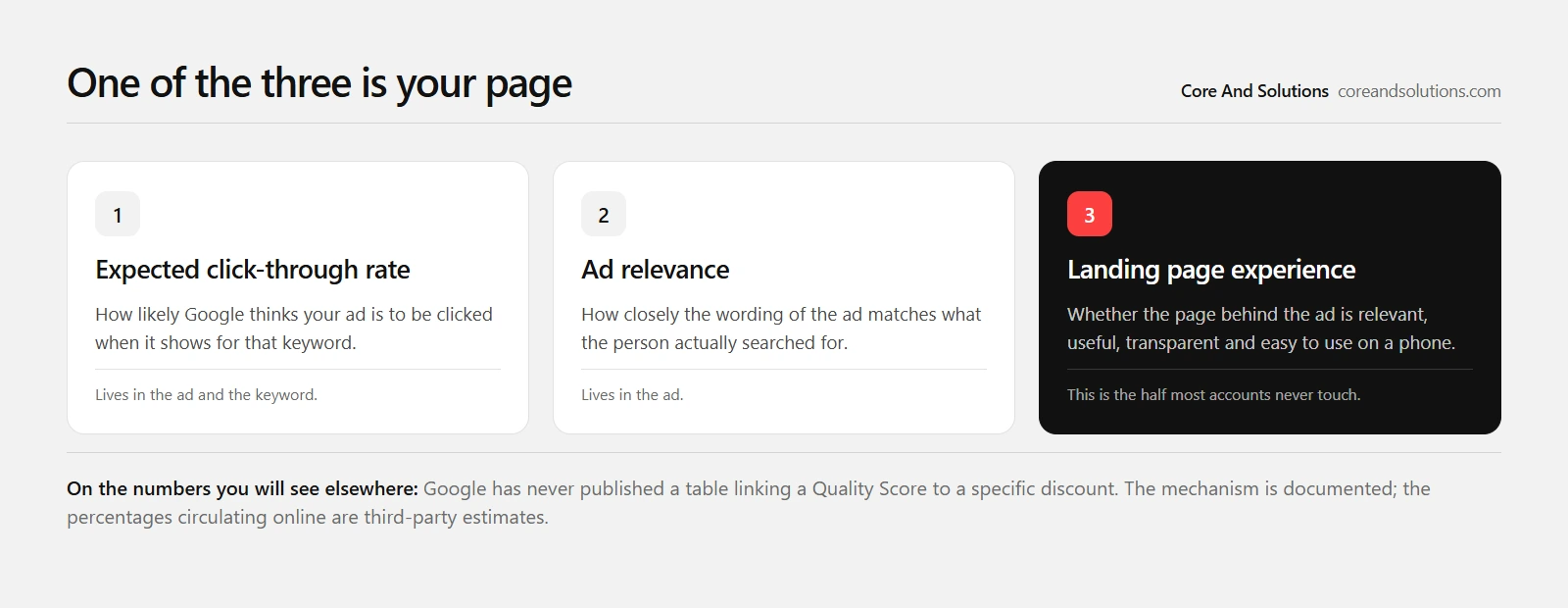Click the 'Lives in the ad.' note
1568x608 pixels.
[x=632, y=394]
